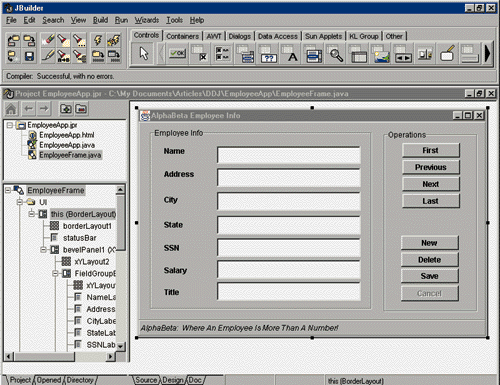500x385 pixels.
Task: Collapse the EmployeeApp.jpr project node
Action: (x=10, y=125)
